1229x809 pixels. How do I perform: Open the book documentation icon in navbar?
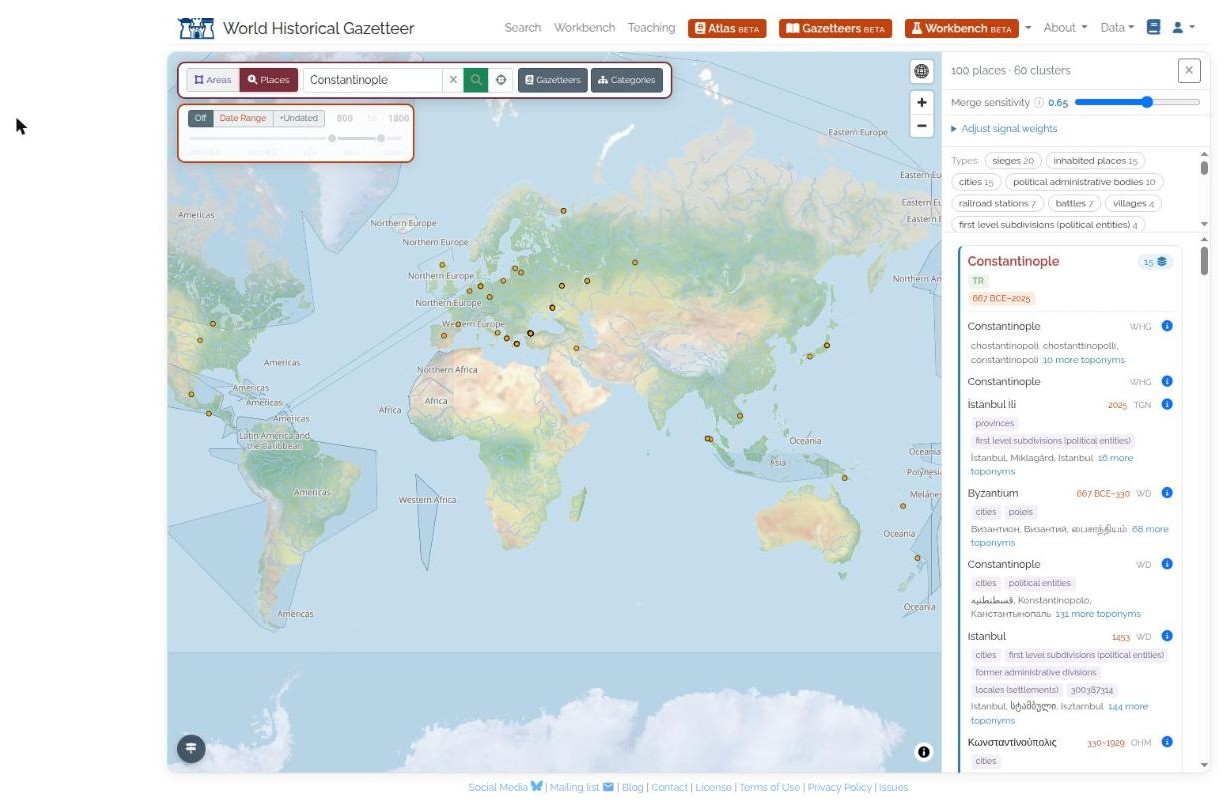pos(1153,28)
